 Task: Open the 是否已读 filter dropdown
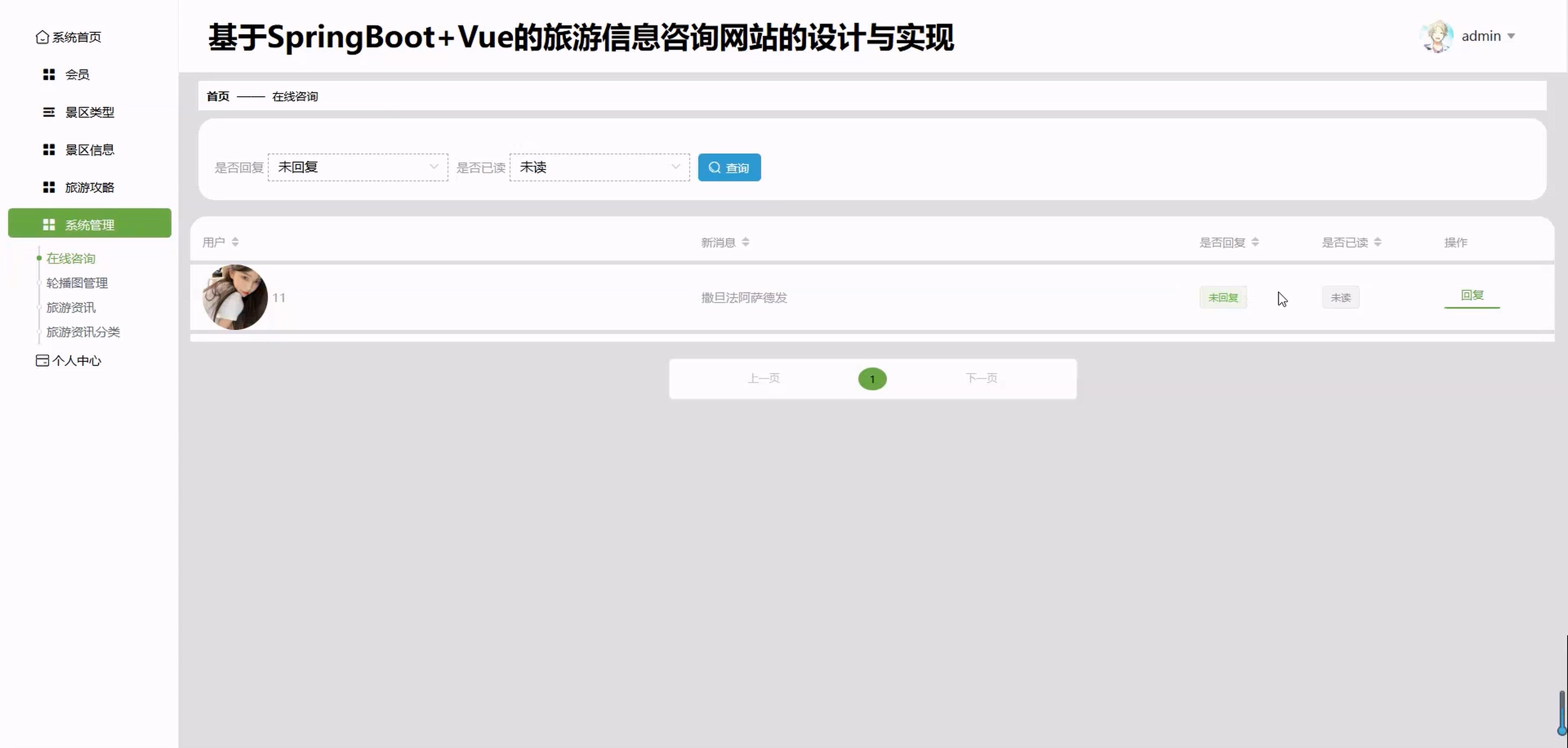click(x=599, y=167)
